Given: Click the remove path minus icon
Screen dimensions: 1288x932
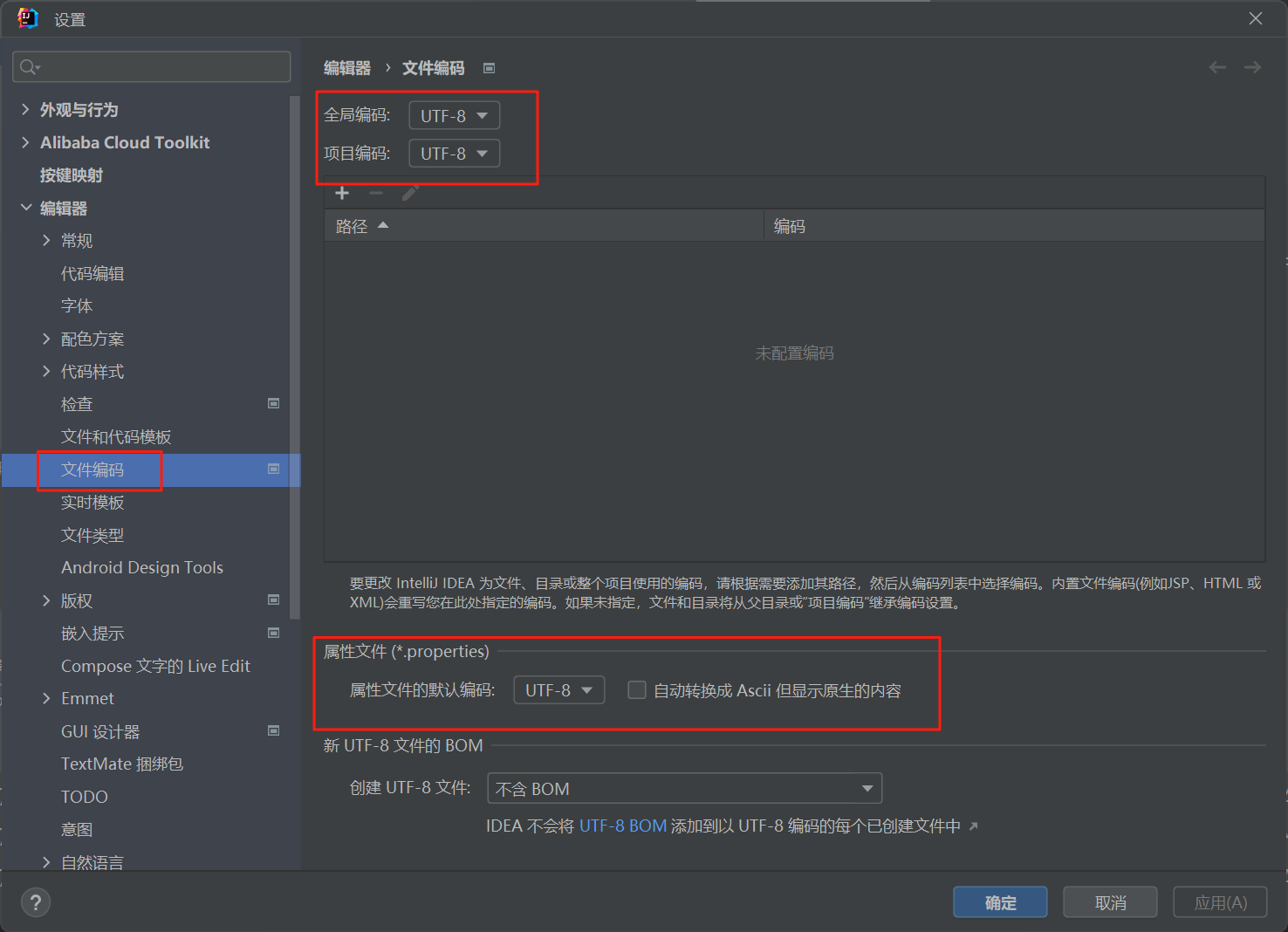Looking at the screenshot, I should [x=376, y=193].
